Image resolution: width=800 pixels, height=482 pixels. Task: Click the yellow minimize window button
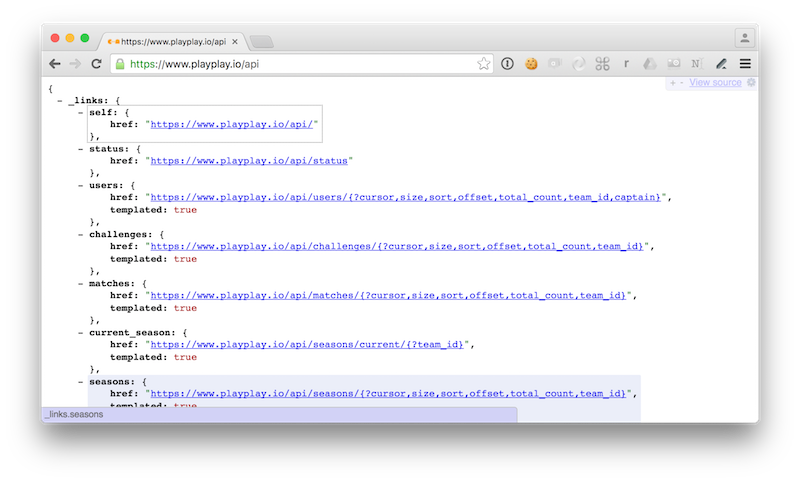[x=70, y=38]
